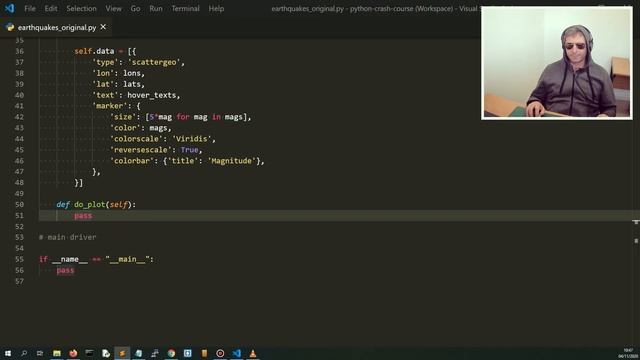Open the Go menu
Screen dimensions: 640x360
(x=136, y=8)
